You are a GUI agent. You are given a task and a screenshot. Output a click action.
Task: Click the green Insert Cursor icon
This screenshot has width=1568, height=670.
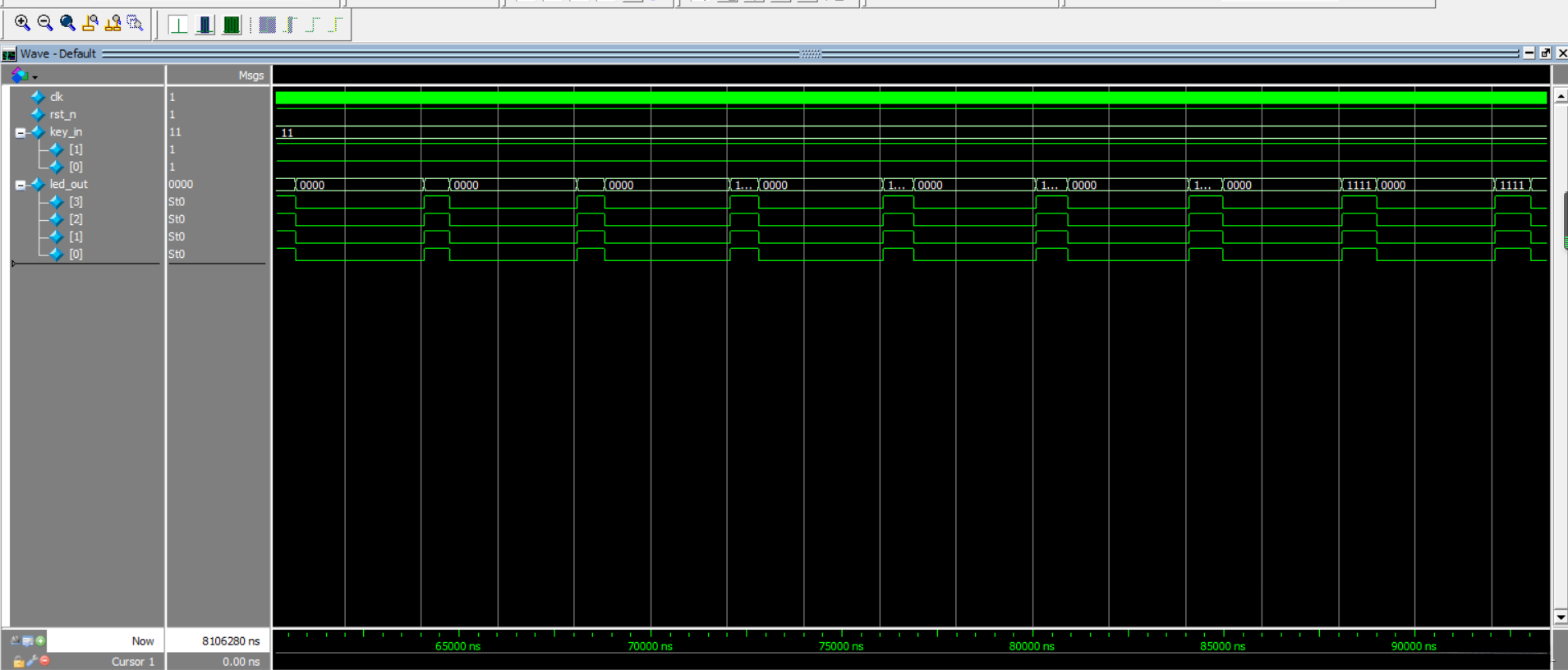click(40, 640)
